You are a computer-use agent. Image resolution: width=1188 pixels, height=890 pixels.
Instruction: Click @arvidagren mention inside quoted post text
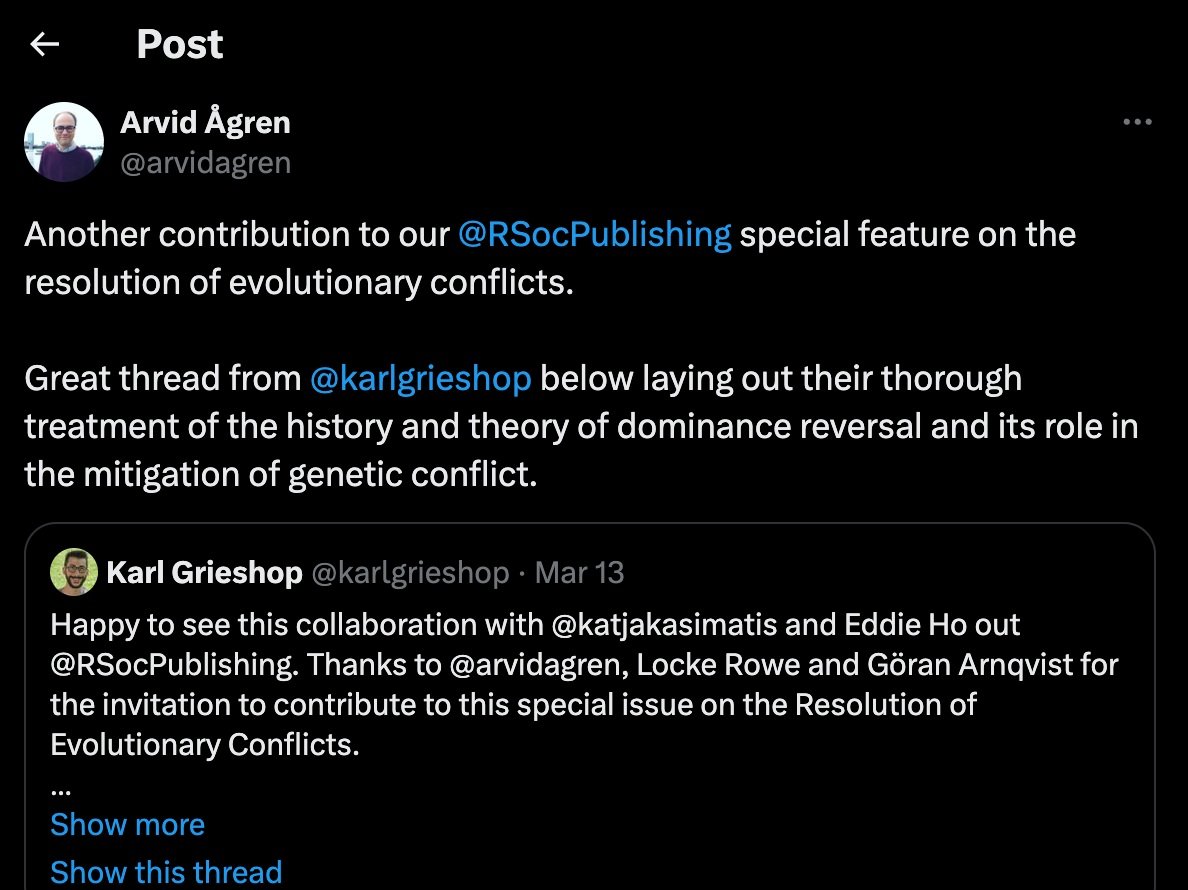pos(539,665)
